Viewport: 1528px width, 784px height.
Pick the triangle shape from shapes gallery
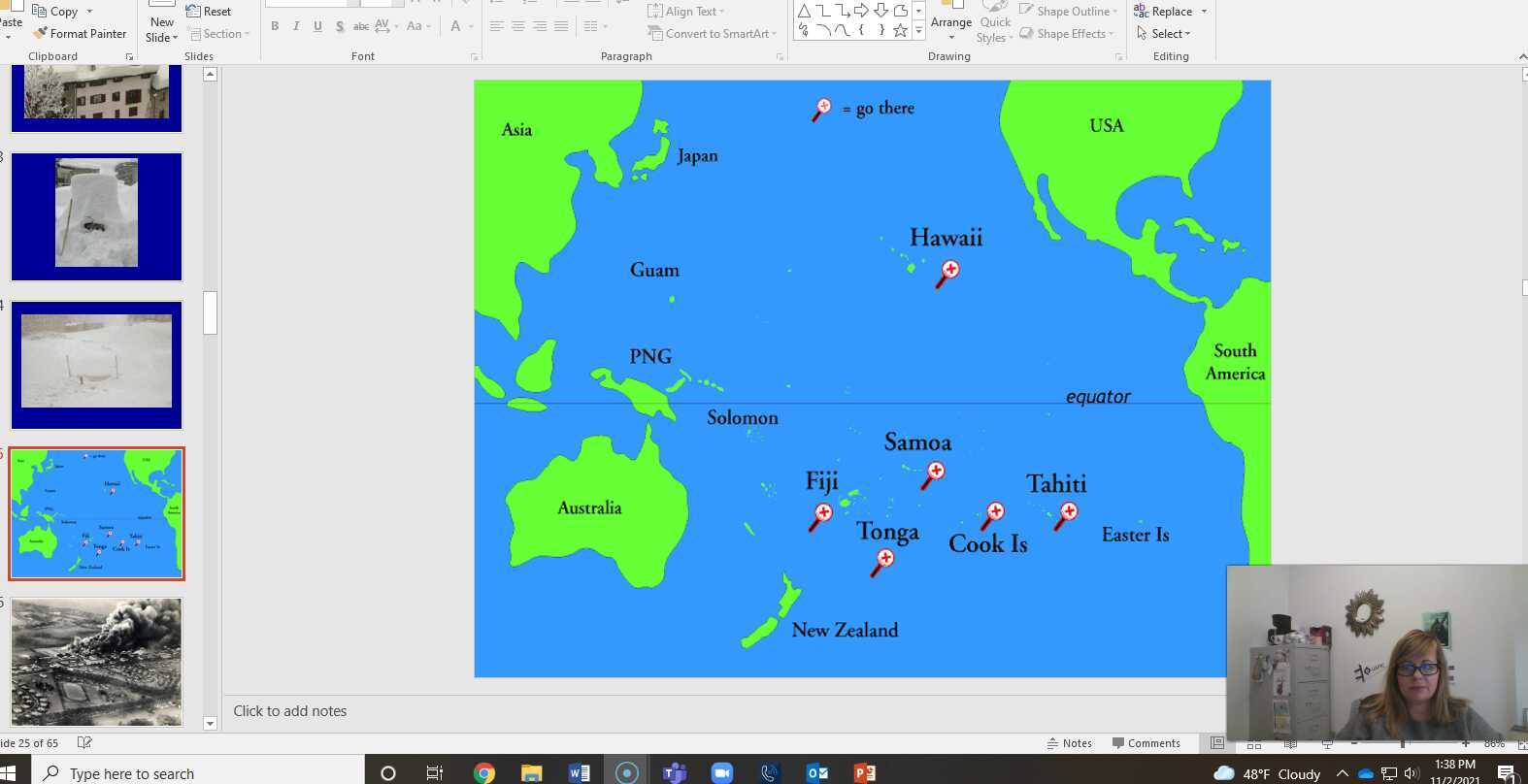click(x=804, y=11)
